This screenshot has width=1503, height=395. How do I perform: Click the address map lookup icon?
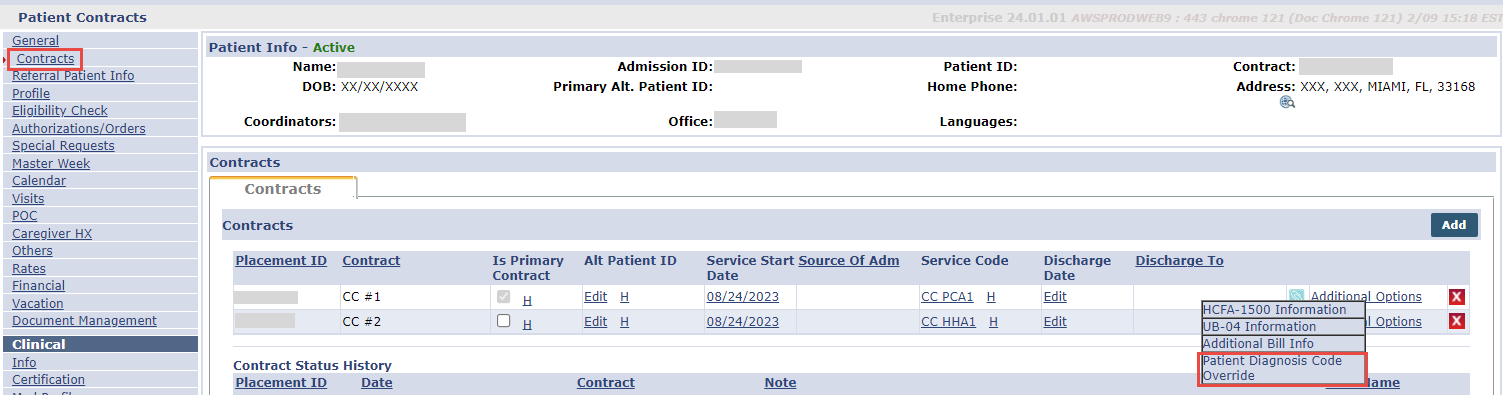[x=1287, y=102]
